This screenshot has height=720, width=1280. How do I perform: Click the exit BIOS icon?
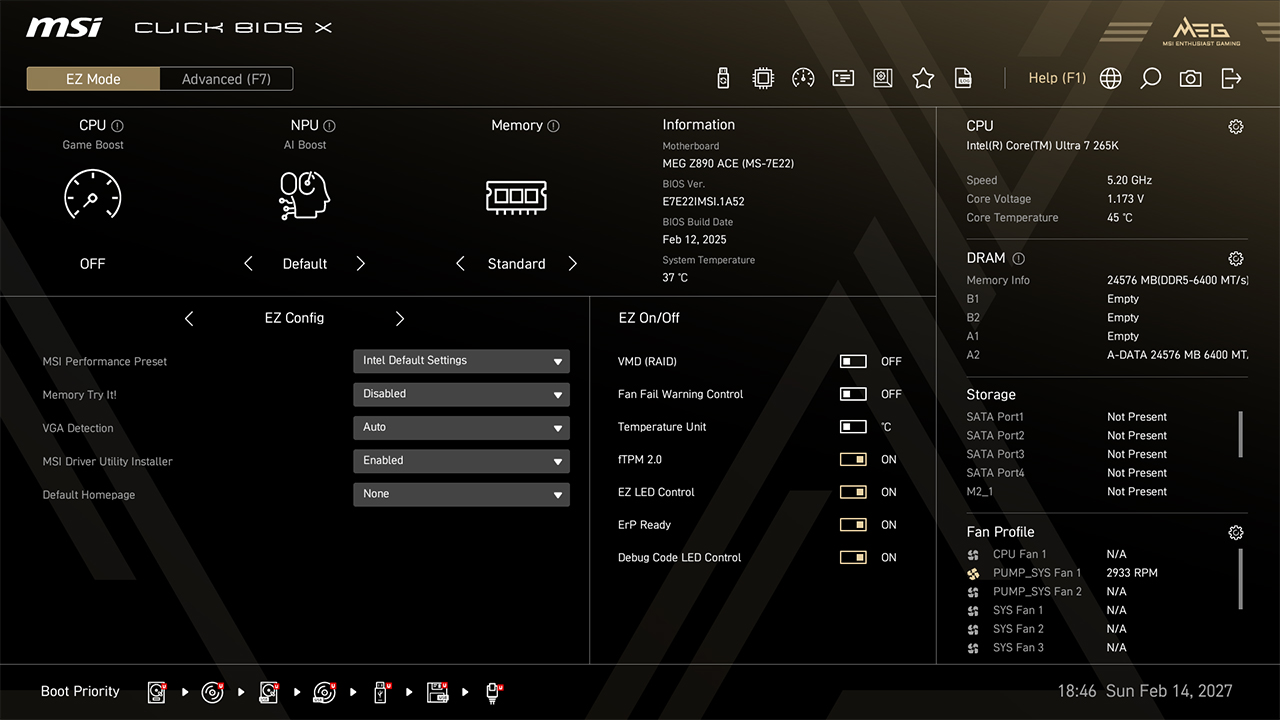[x=1231, y=78]
